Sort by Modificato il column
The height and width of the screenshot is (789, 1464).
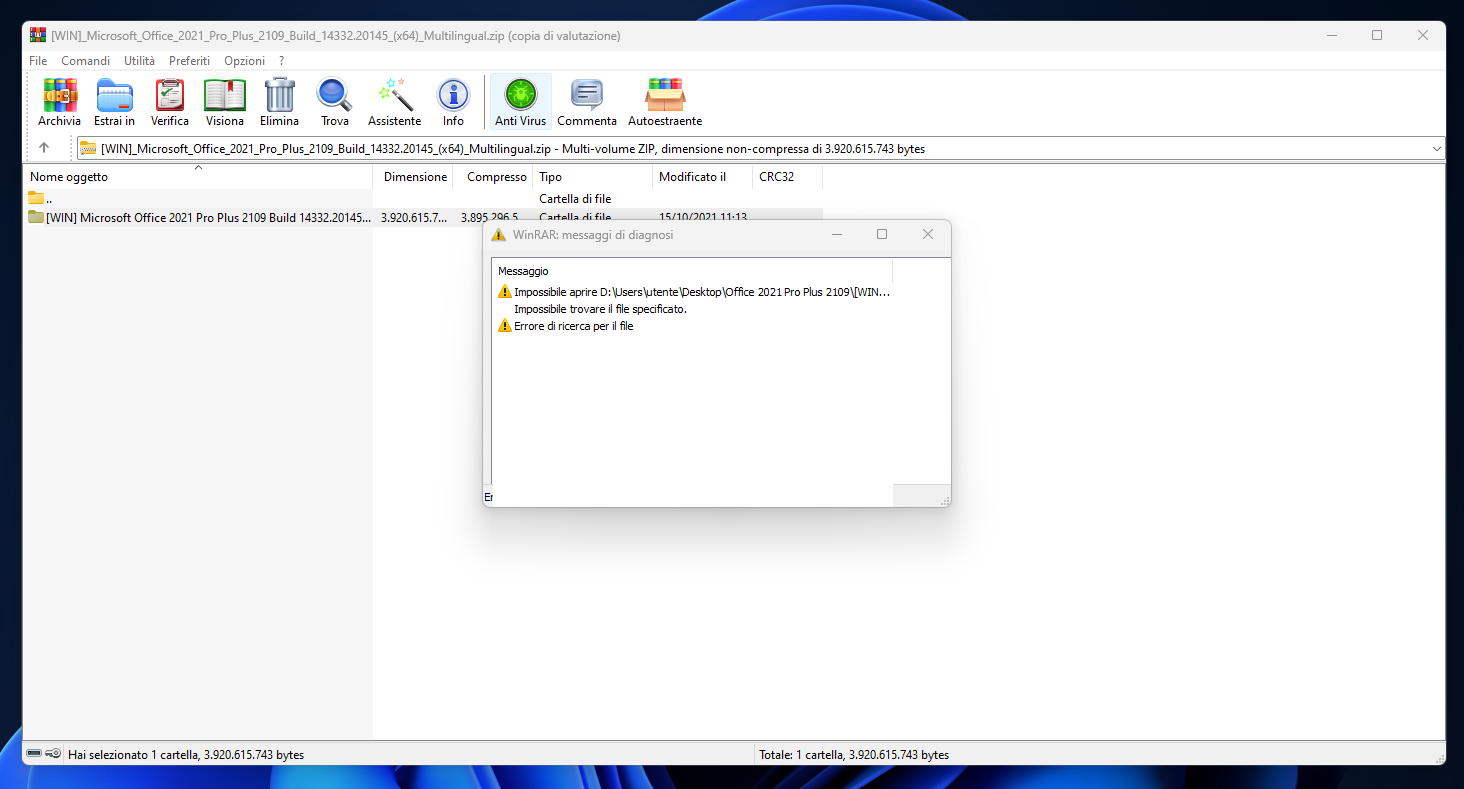pyautogui.click(x=703, y=177)
